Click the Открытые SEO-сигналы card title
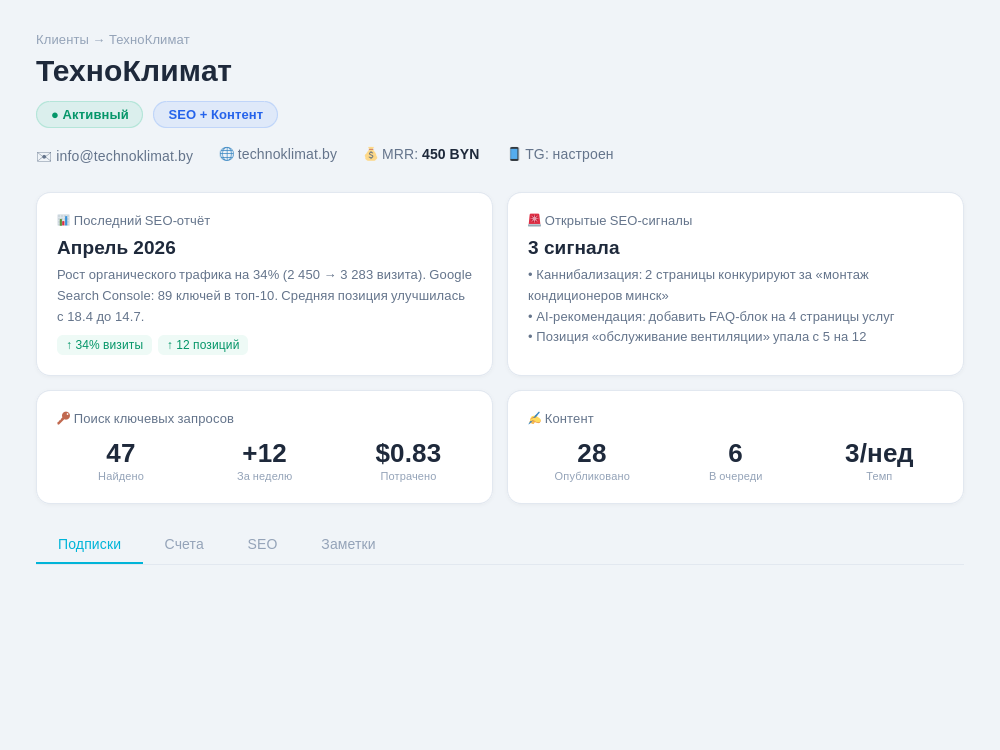The width and height of the screenshot is (1000, 750). tap(618, 221)
